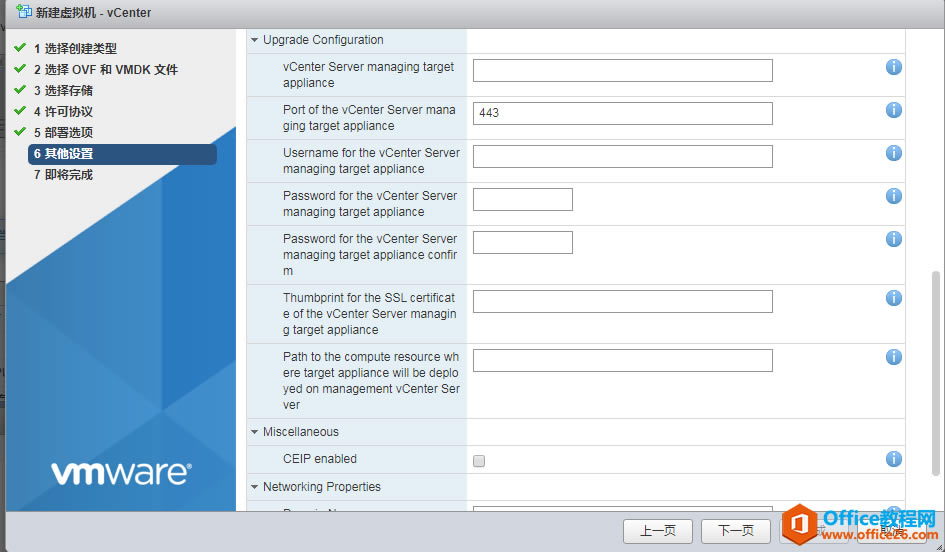The height and width of the screenshot is (552, 945).
Task: Click the 上一页 (previous page) button
Action: click(658, 531)
